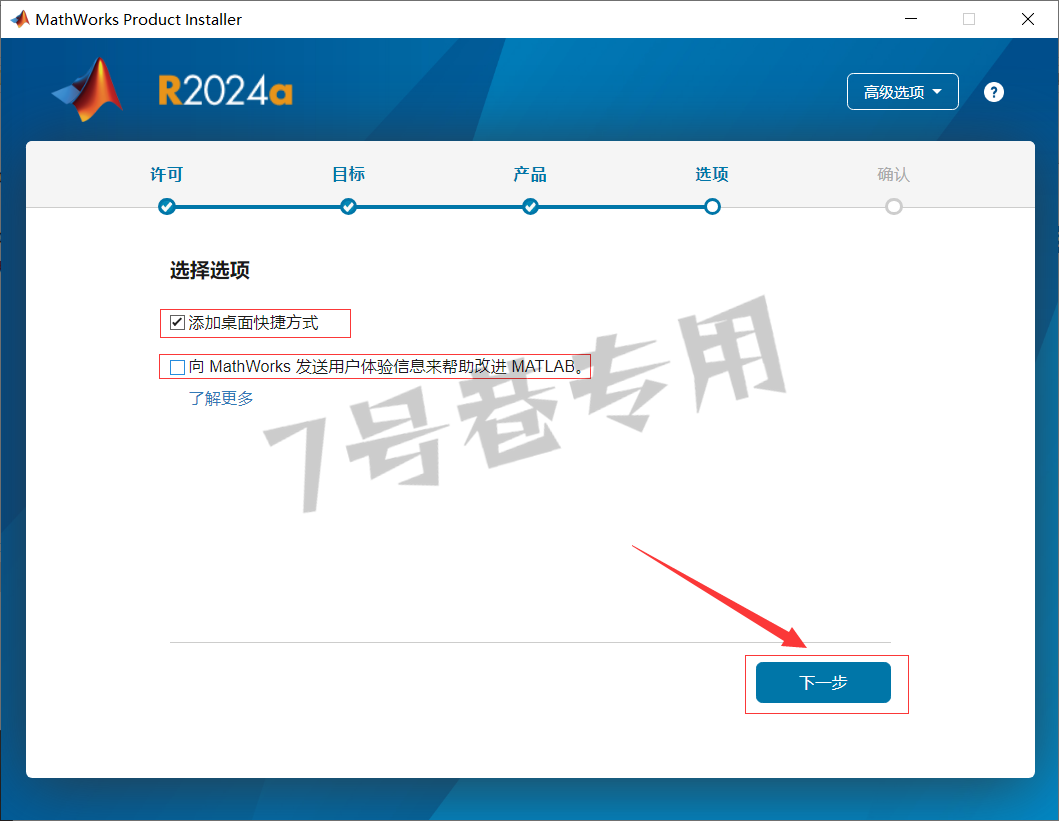Click the 目标 completed step marker

point(348,207)
